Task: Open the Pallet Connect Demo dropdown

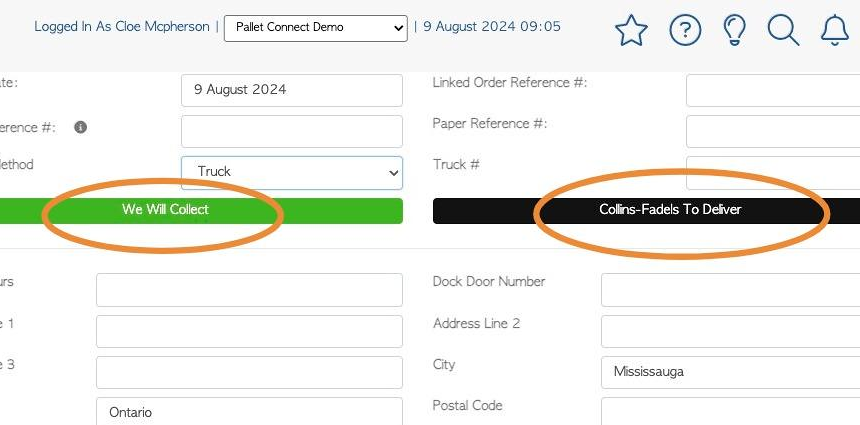Action: (316, 28)
